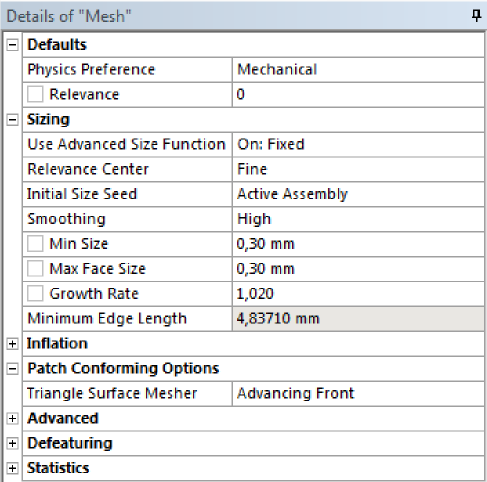Expand the Inflation section
The image size is (487, 482).
coord(12,344)
